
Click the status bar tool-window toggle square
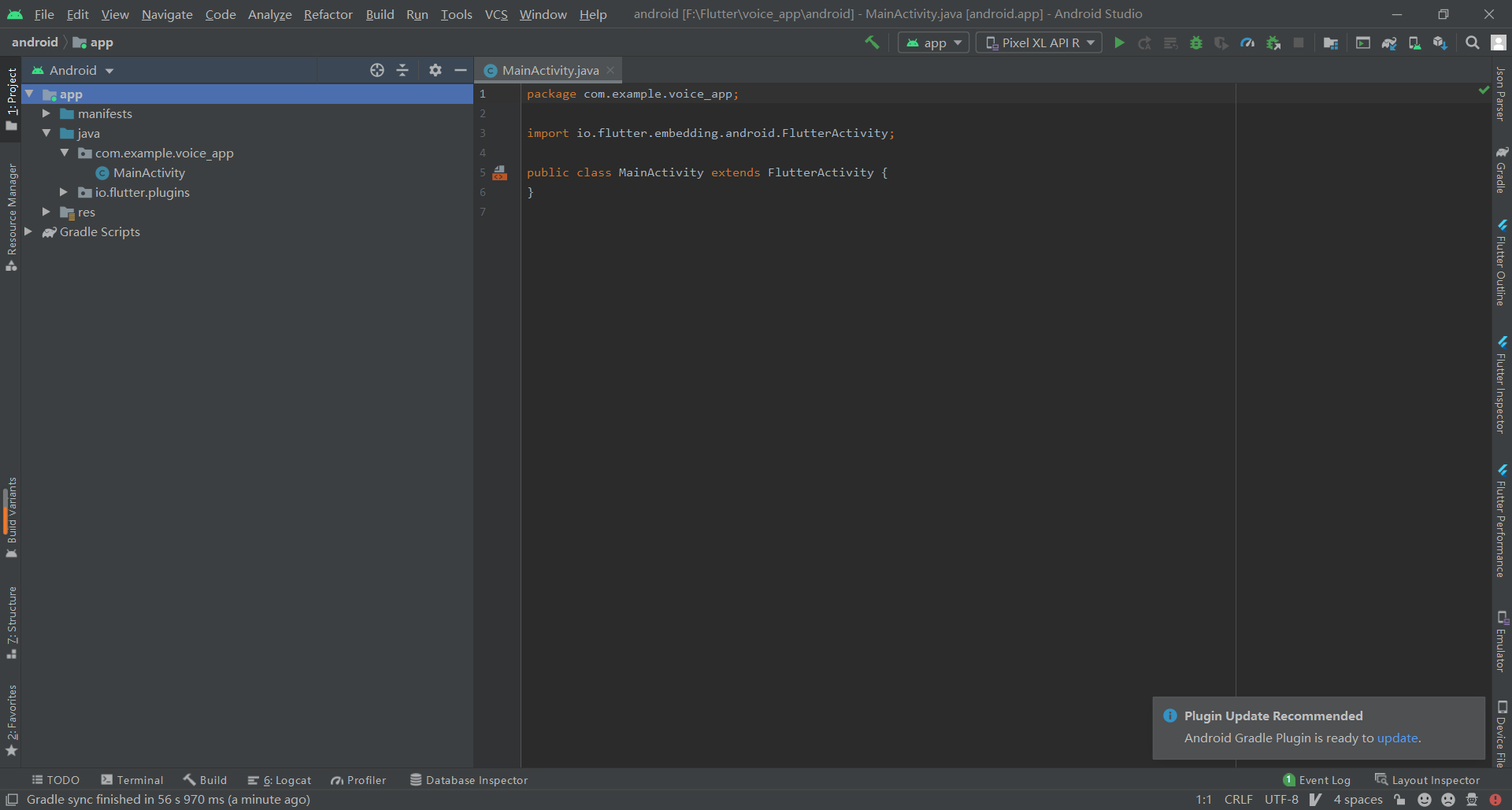(12, 800)
